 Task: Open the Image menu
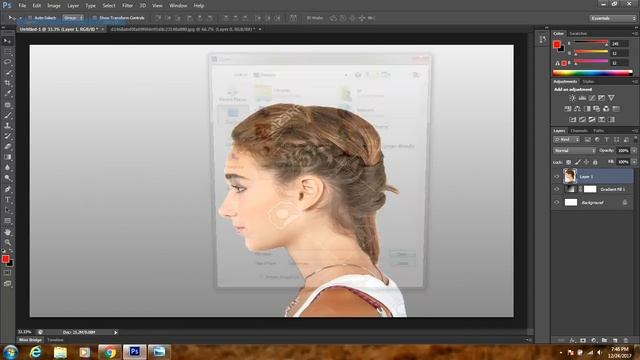[x=53, y=6]
